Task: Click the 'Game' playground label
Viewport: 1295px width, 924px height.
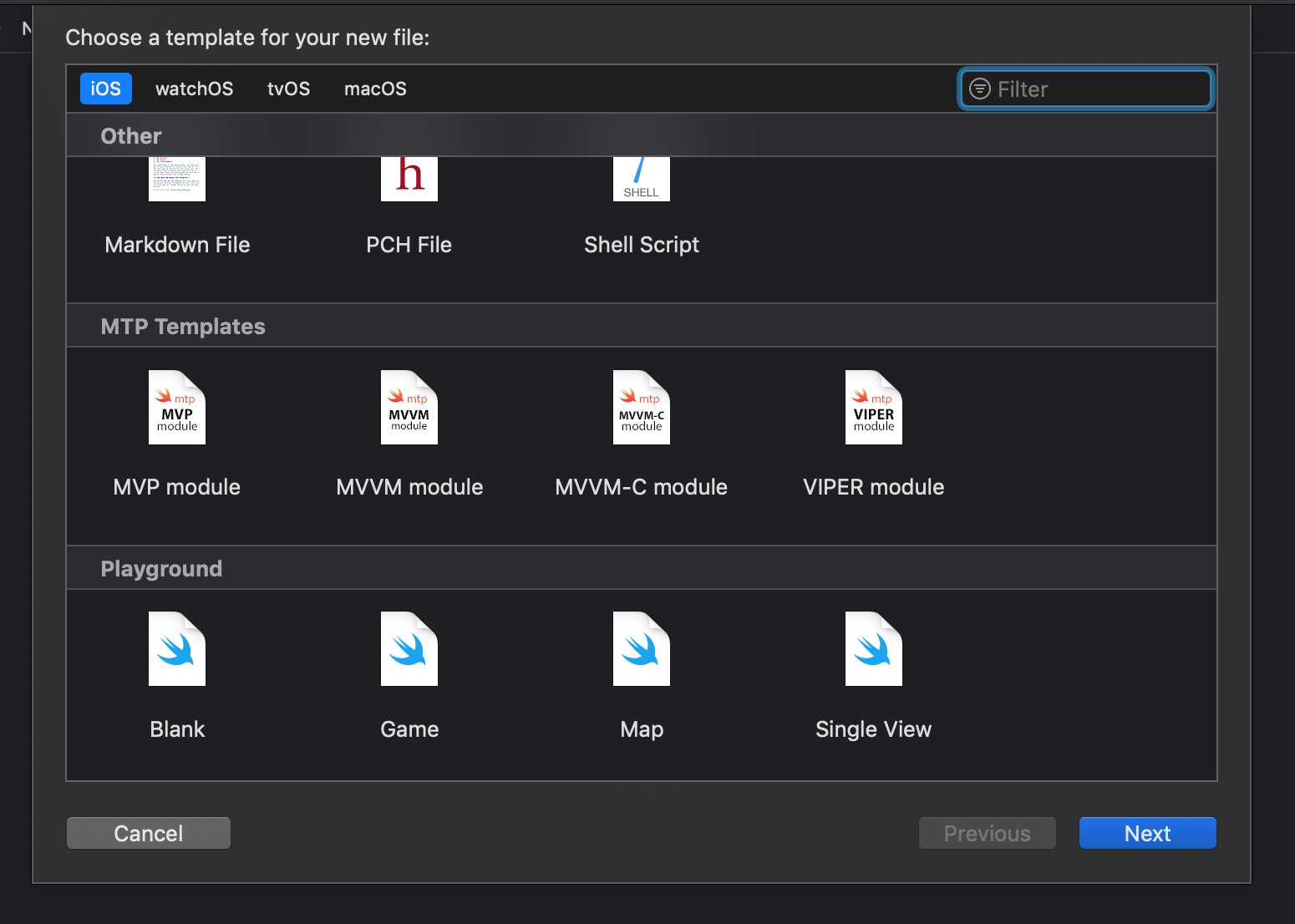Action: tap(409, 729)
